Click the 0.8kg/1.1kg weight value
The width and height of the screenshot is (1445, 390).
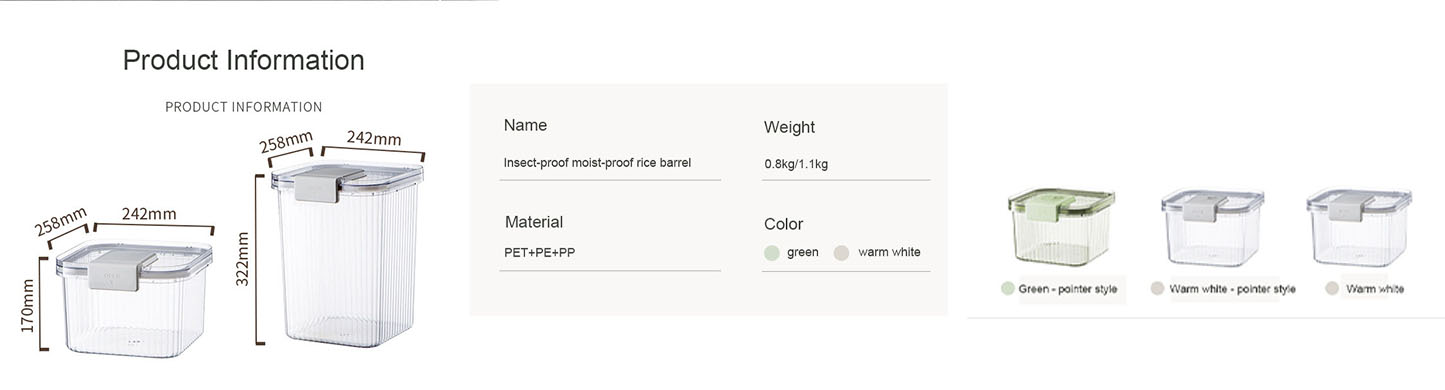click(796, 164)
